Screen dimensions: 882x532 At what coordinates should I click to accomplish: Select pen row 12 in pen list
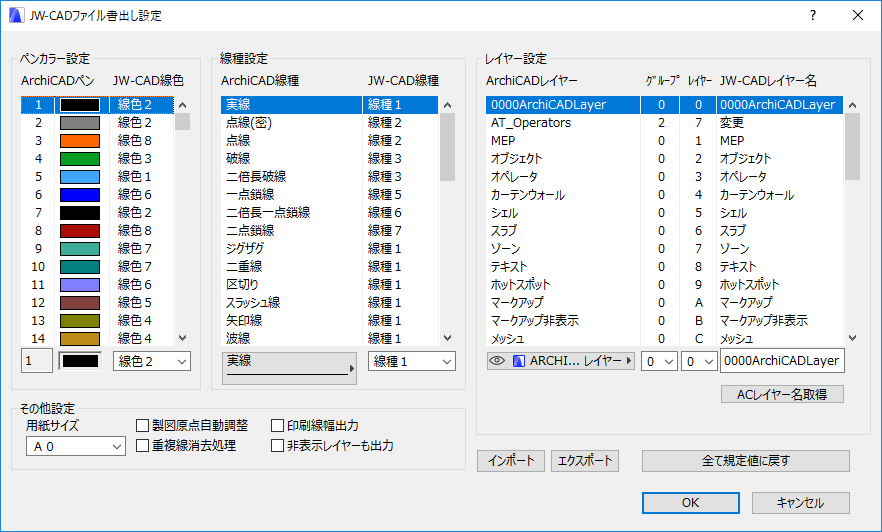97,303
